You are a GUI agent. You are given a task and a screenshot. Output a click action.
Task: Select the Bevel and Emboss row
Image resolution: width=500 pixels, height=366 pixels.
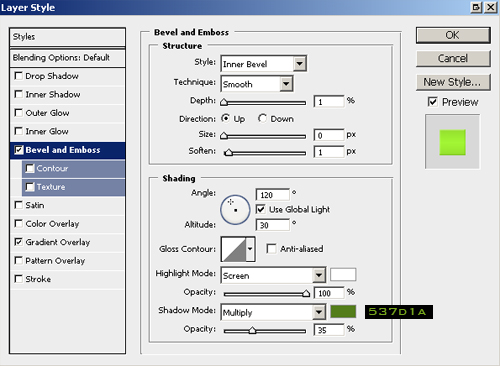pos(68,150)
